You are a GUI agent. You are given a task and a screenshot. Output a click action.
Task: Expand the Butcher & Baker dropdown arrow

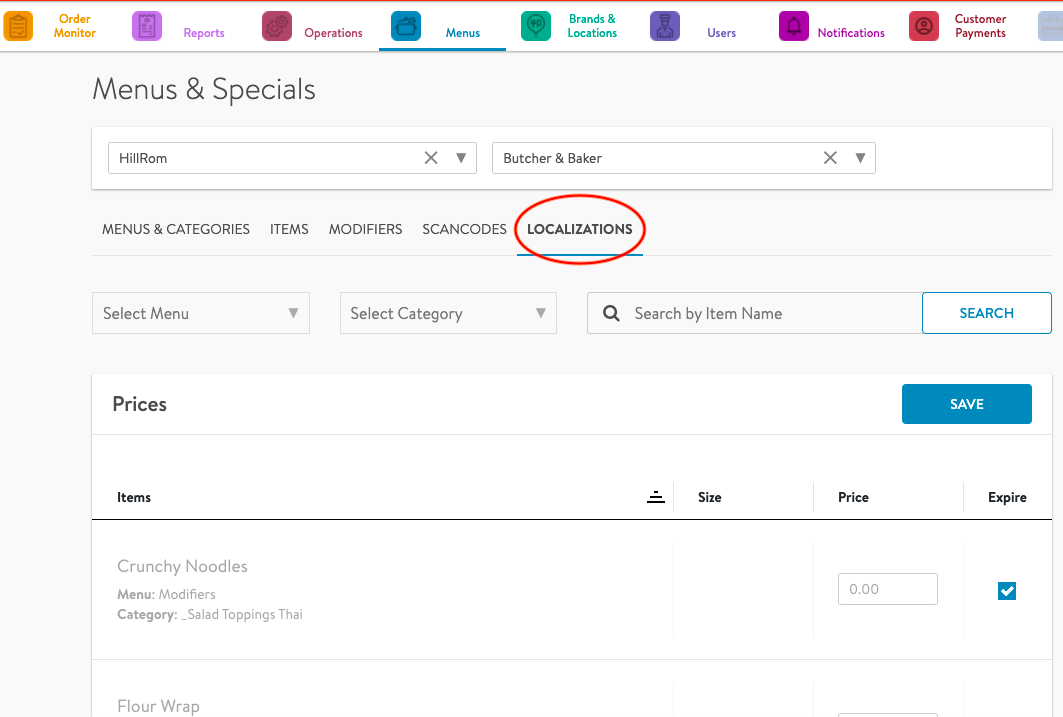click(x=860, y=158)
